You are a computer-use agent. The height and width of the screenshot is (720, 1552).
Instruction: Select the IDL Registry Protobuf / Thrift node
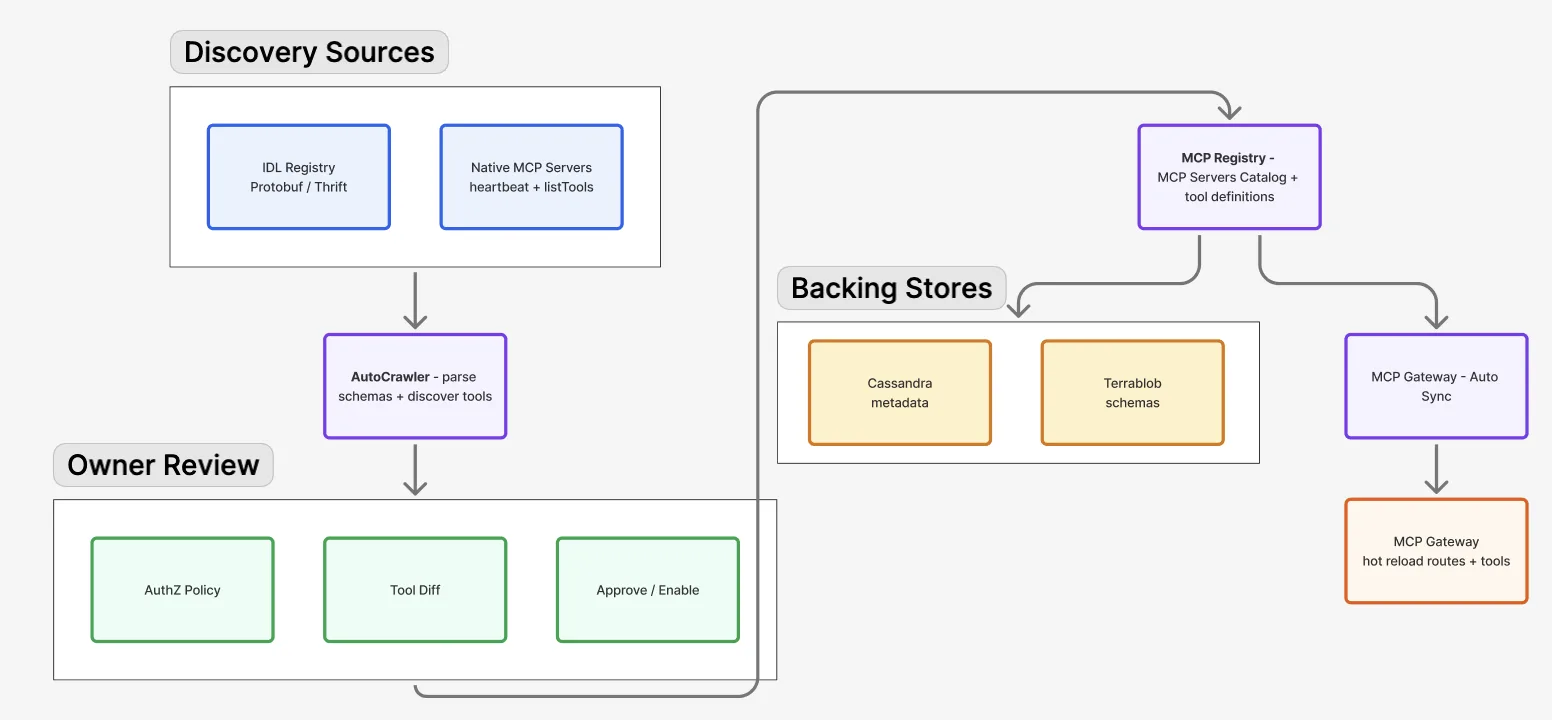(299, 177)
